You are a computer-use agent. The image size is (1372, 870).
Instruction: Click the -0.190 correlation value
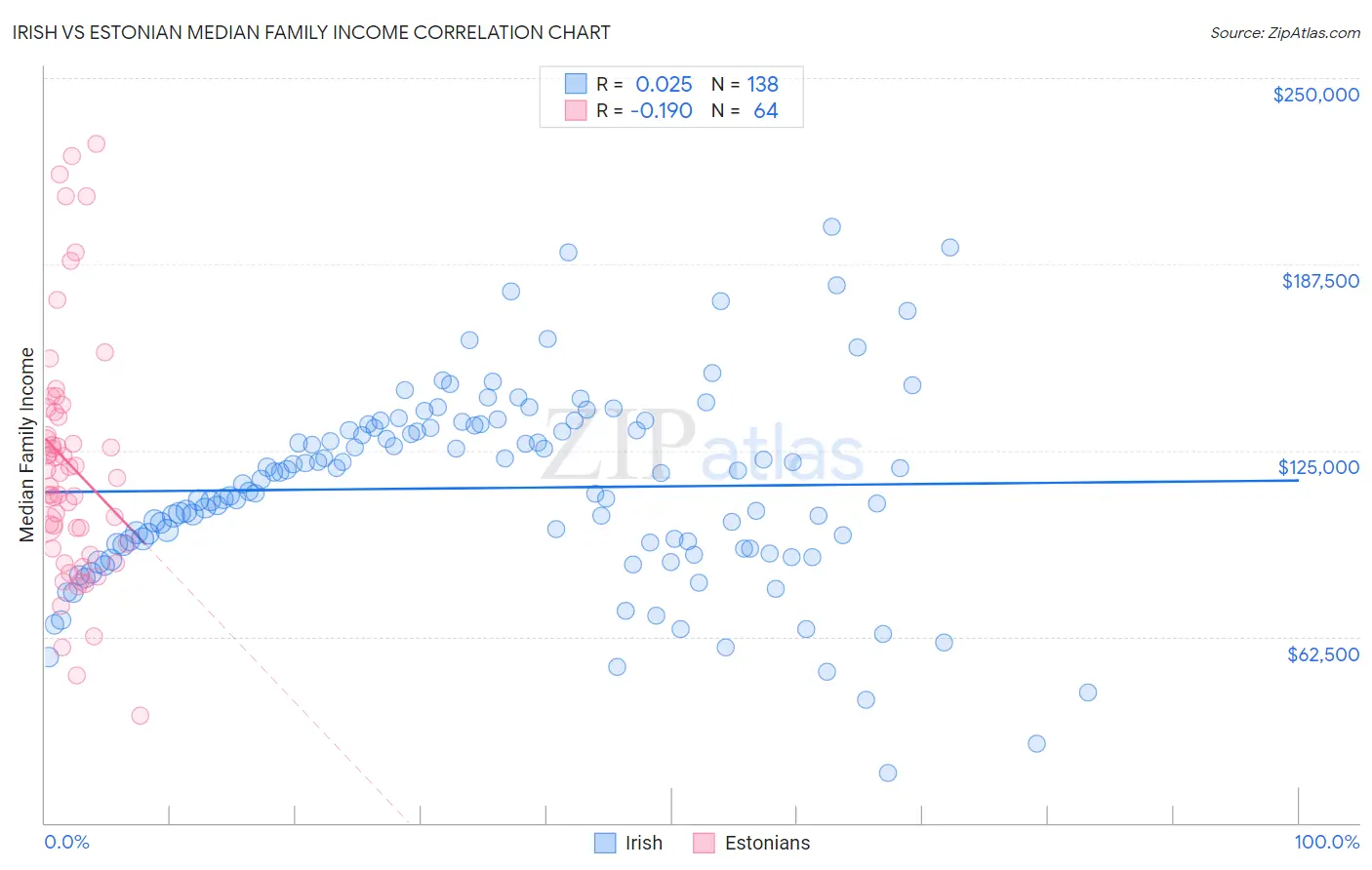click(662, 110)
